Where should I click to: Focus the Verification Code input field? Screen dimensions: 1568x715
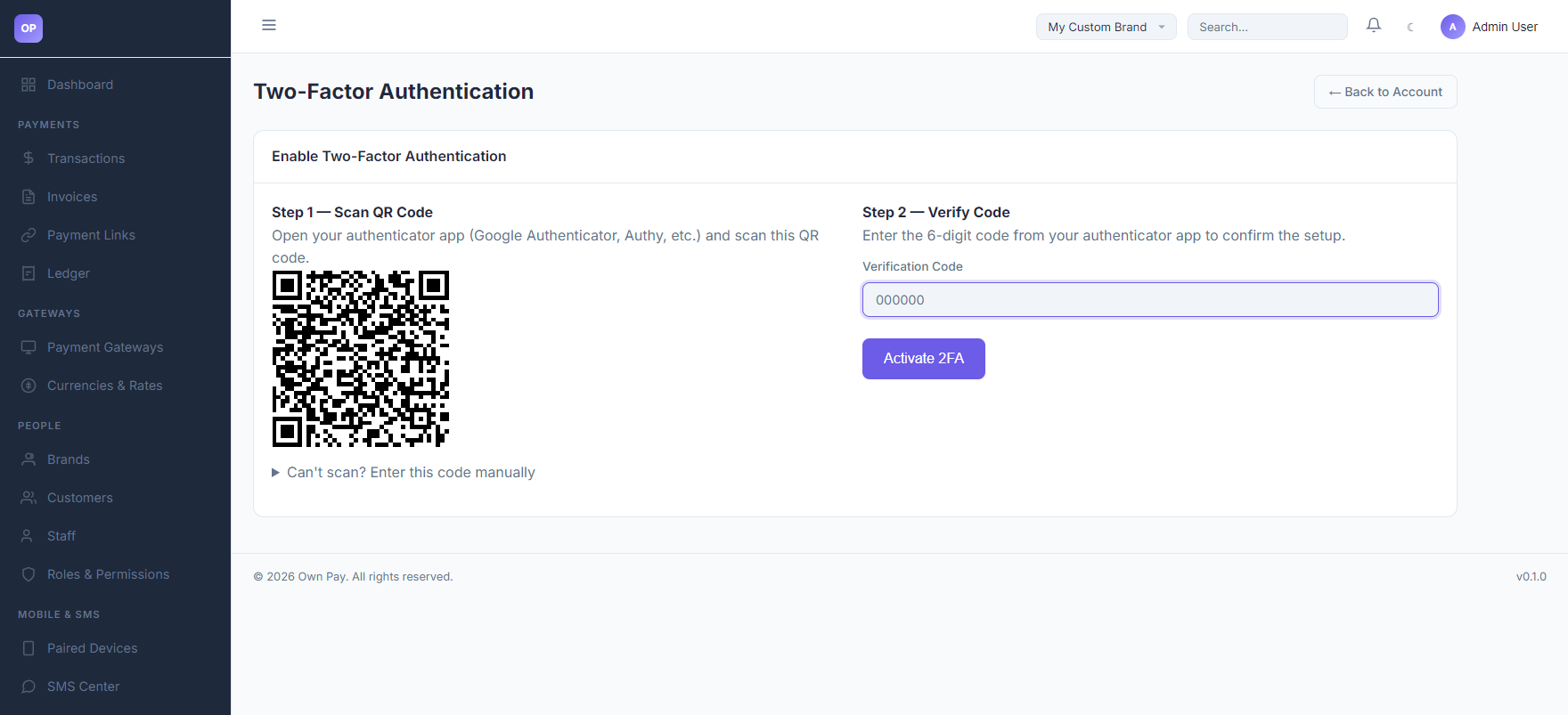[1150, 300]
